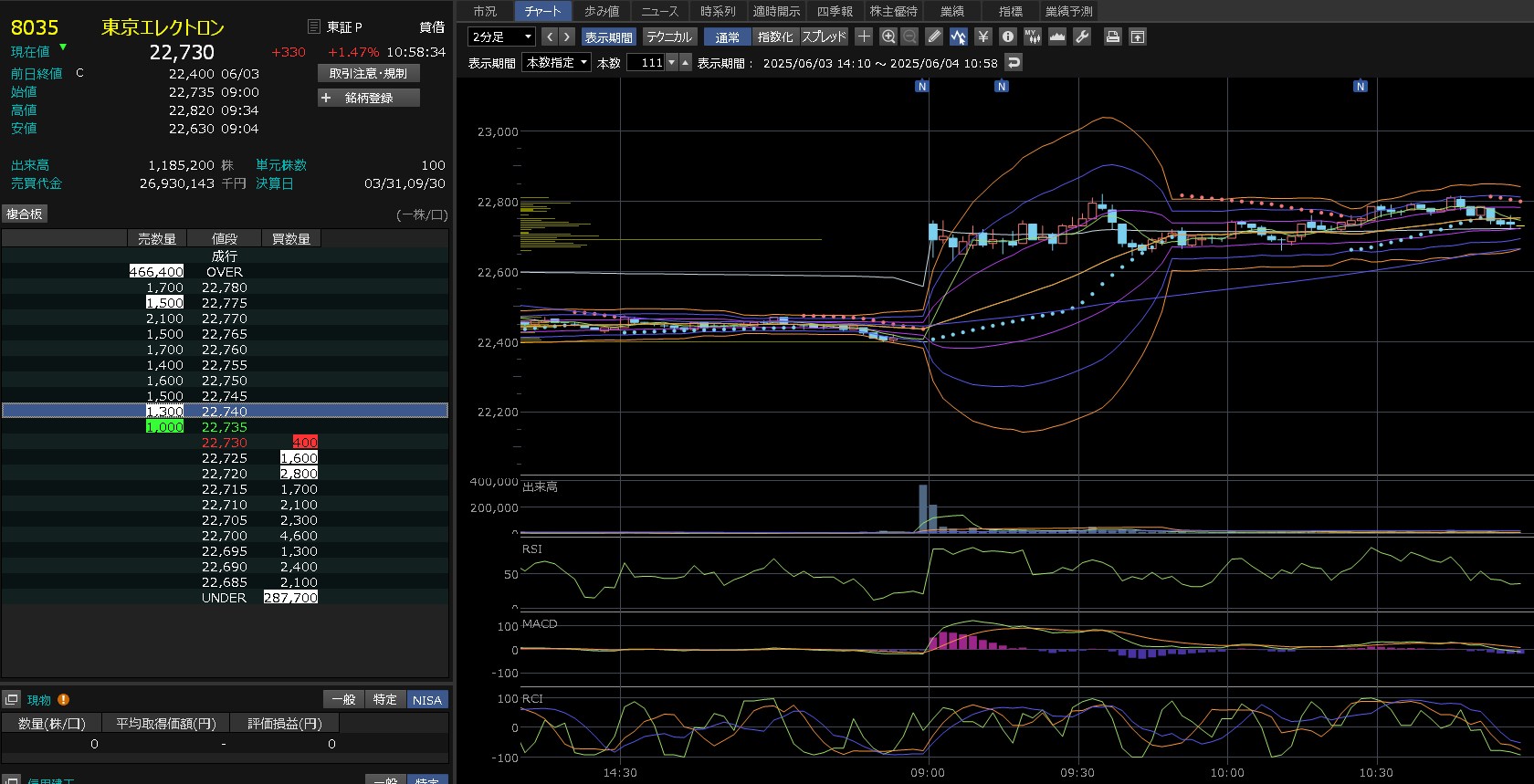Print the chart
This screenshot has width=1534, height=784.
point(1113,37)
